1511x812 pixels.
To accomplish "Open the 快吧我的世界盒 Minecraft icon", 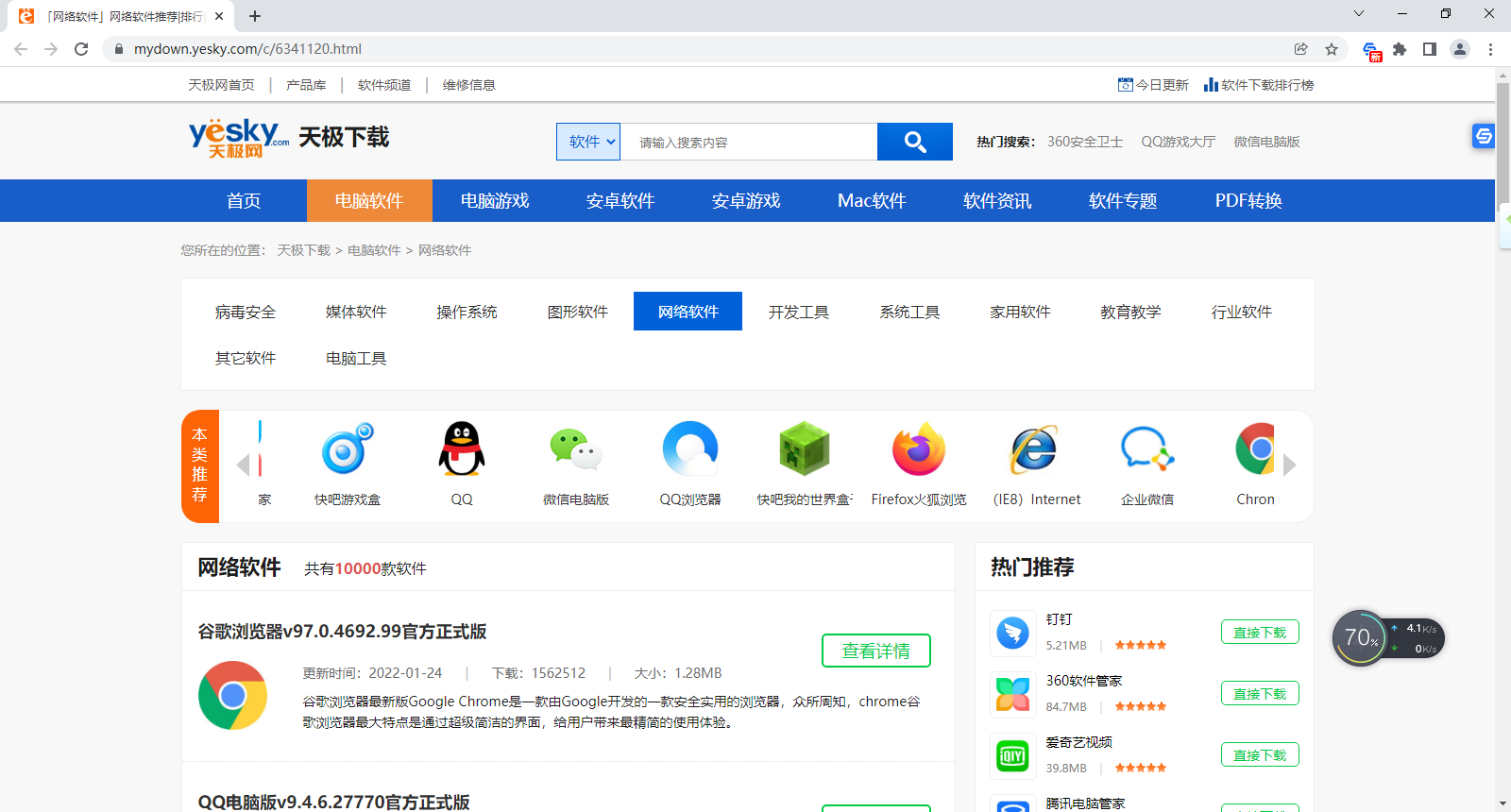I will 805,449.
